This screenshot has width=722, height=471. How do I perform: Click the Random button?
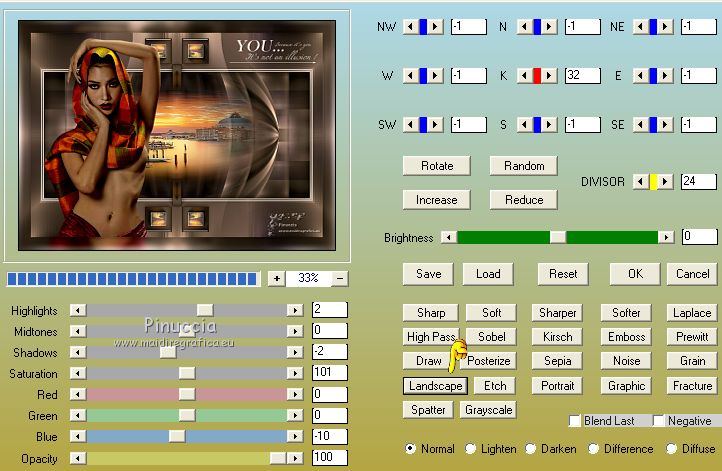524,166
